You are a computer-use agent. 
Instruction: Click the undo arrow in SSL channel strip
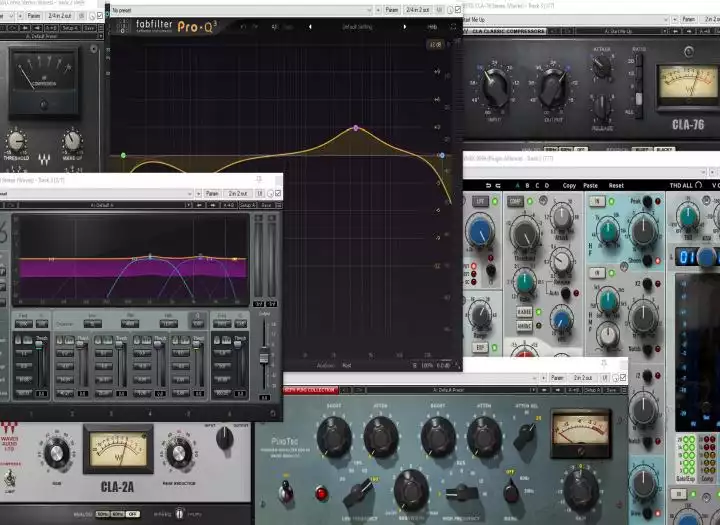click(489, 186)
